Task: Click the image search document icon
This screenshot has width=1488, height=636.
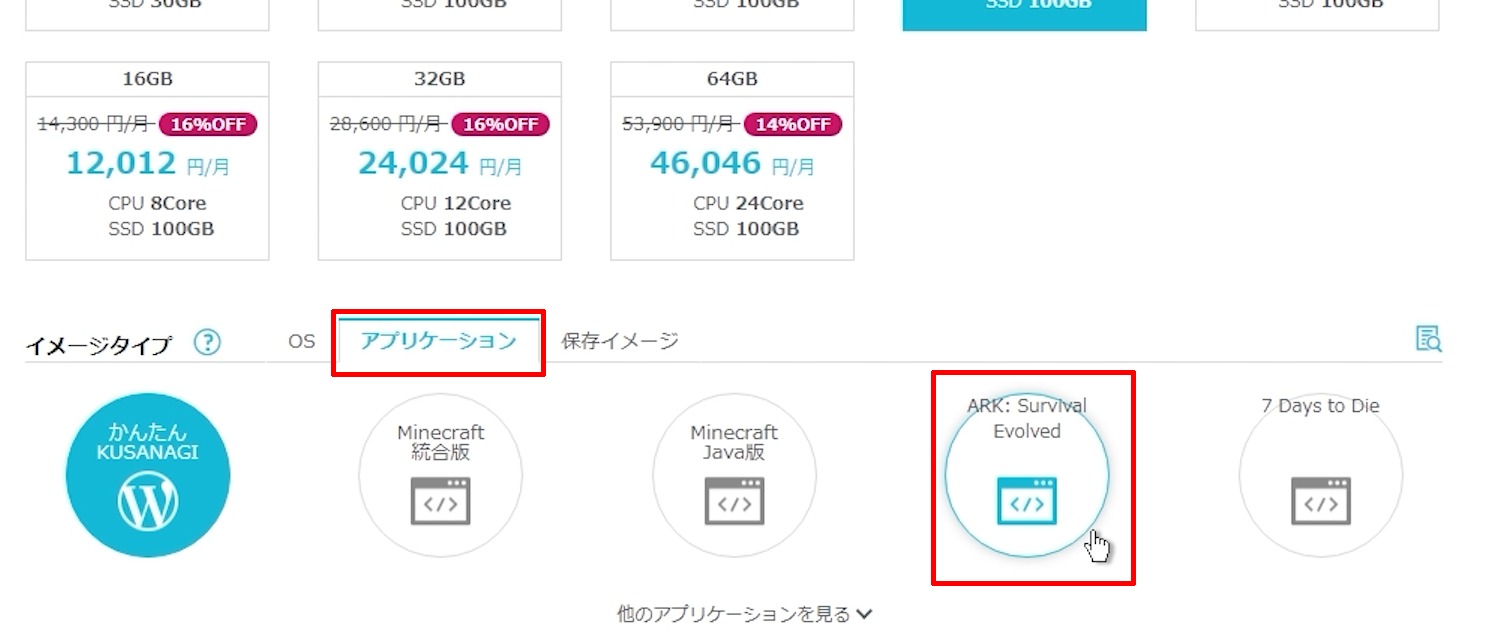Action: tap(1428, 339)
